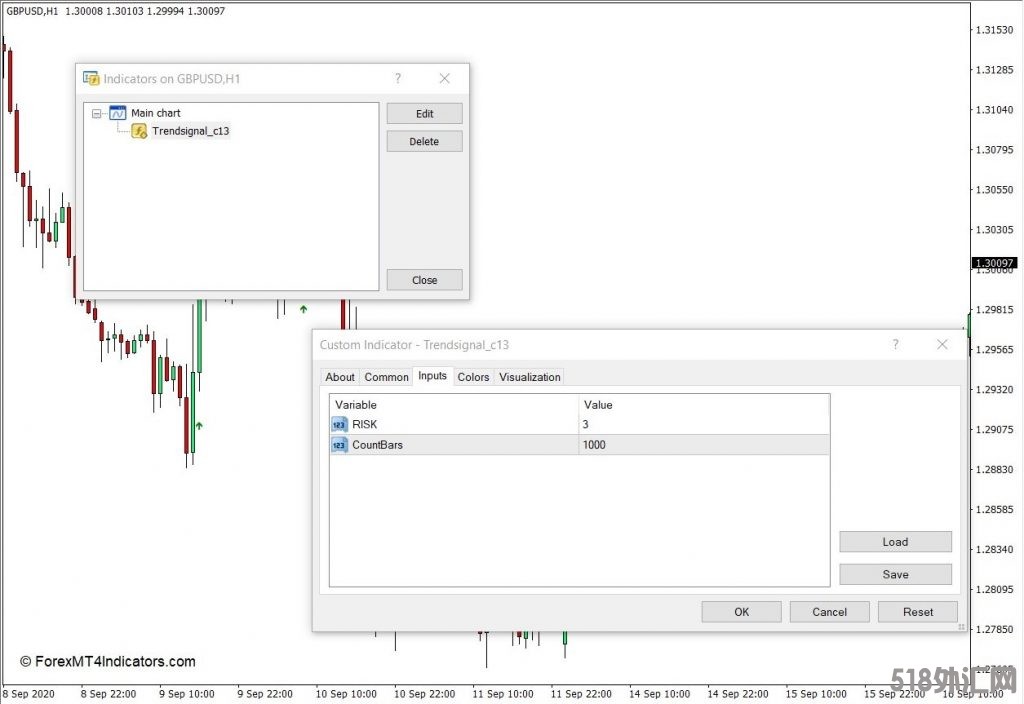Click the CountBars variable row icon
Screen dimensions: 1024x704
click(339, 445)
